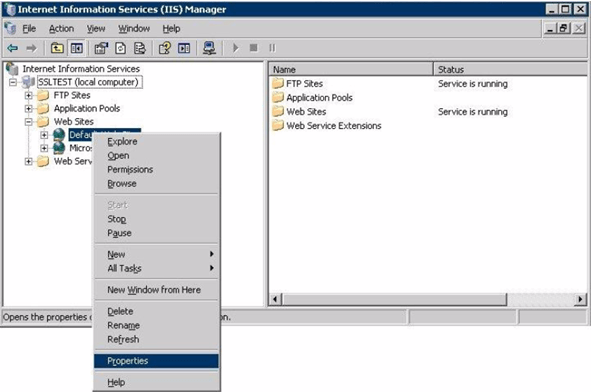
Task: Click the SSLTEST computer icon in the tree
Action: tap(29, 82)
